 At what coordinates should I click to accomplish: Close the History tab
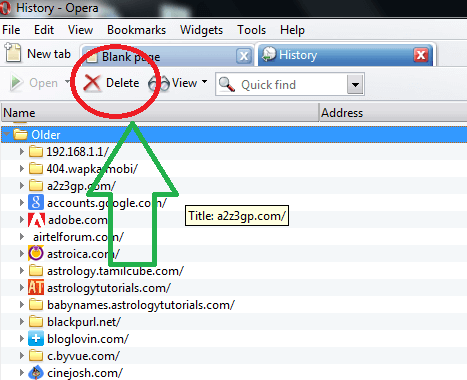point(421,55)
